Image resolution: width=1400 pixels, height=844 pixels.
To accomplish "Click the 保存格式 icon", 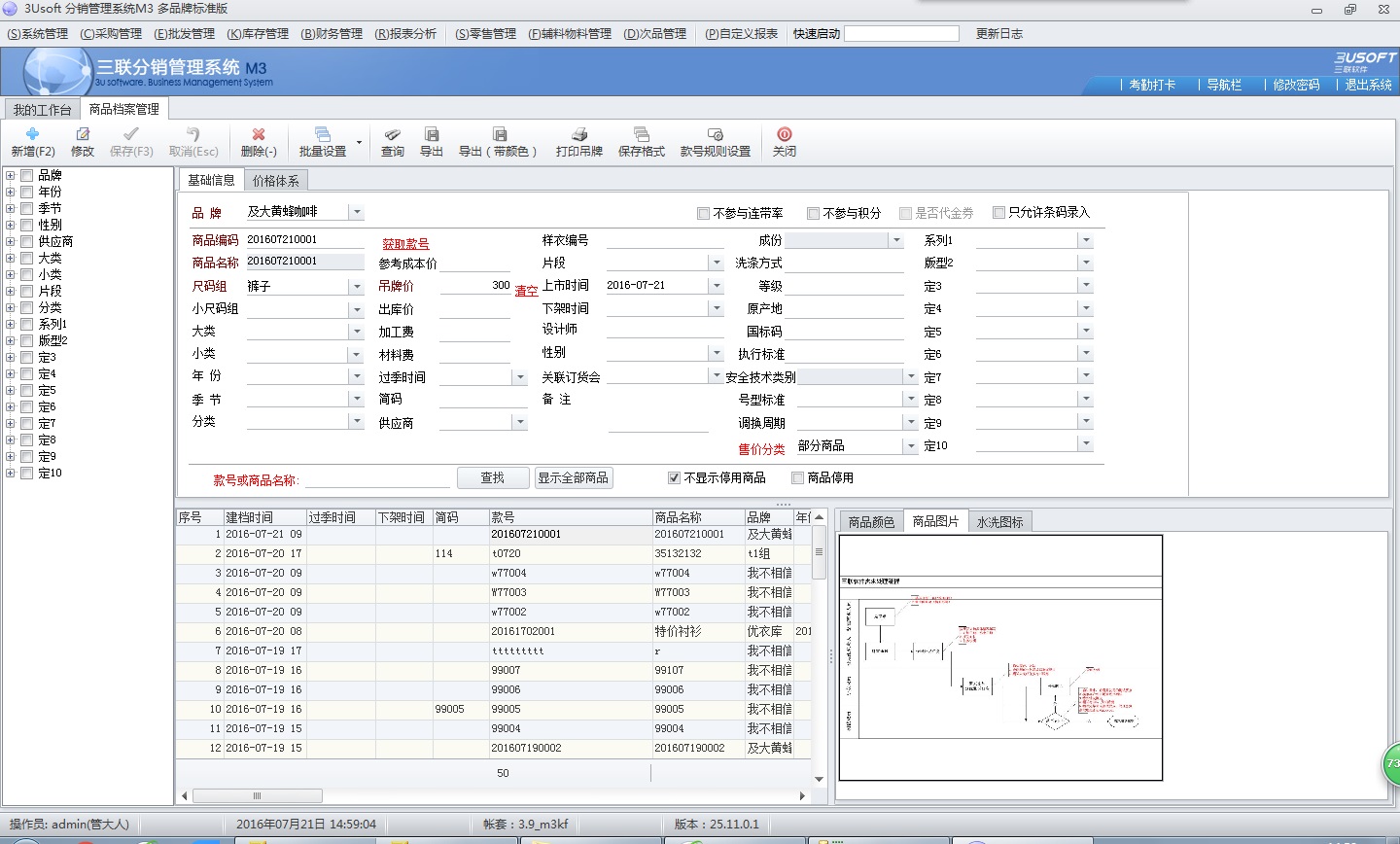I will click(x=641, y=134).
